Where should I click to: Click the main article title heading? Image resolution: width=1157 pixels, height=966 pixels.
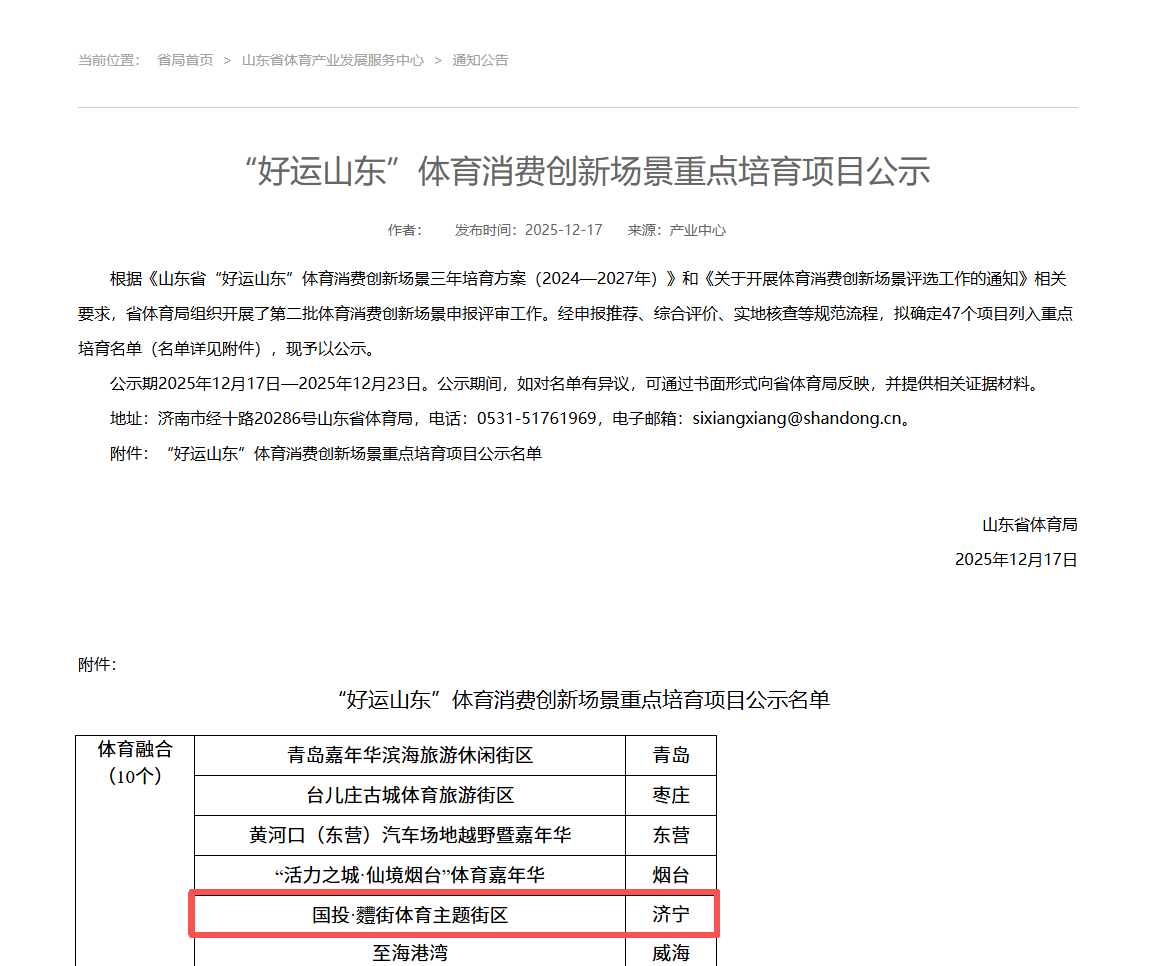pyautogui.click(x=587, y=172)
